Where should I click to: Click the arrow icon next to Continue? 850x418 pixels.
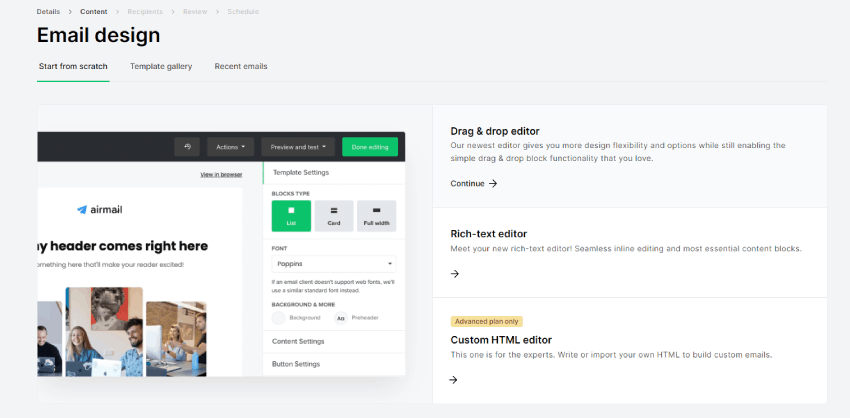[493, 184]
